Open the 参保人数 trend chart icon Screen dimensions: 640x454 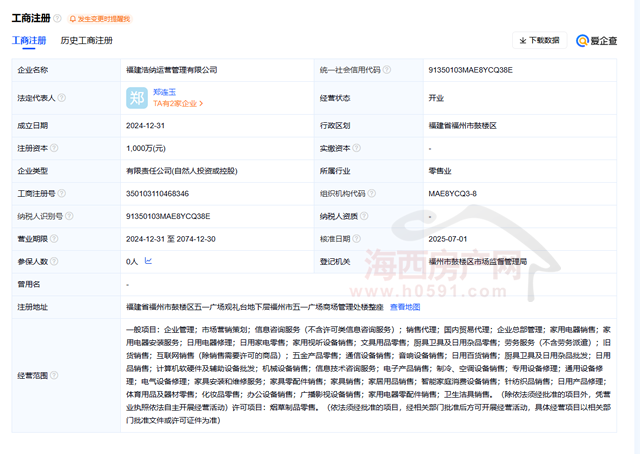tap(148, 261)
